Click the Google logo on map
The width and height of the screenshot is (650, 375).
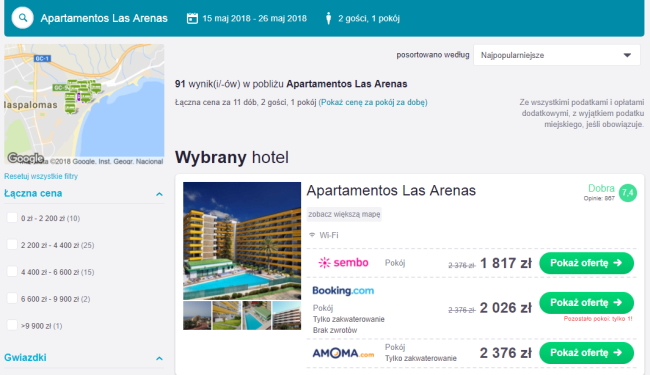[25, 158]
